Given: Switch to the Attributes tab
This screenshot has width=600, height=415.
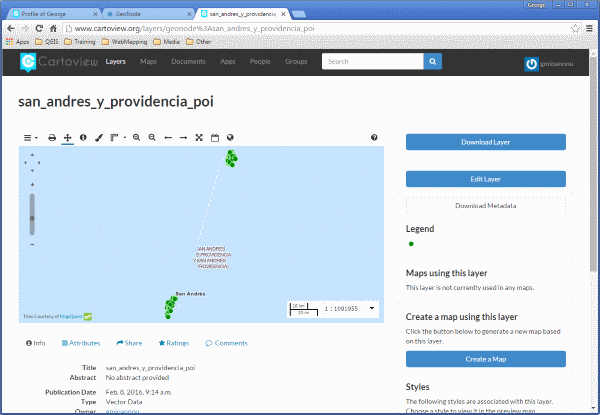Looking at the screenshot, I should click(81, 343).
